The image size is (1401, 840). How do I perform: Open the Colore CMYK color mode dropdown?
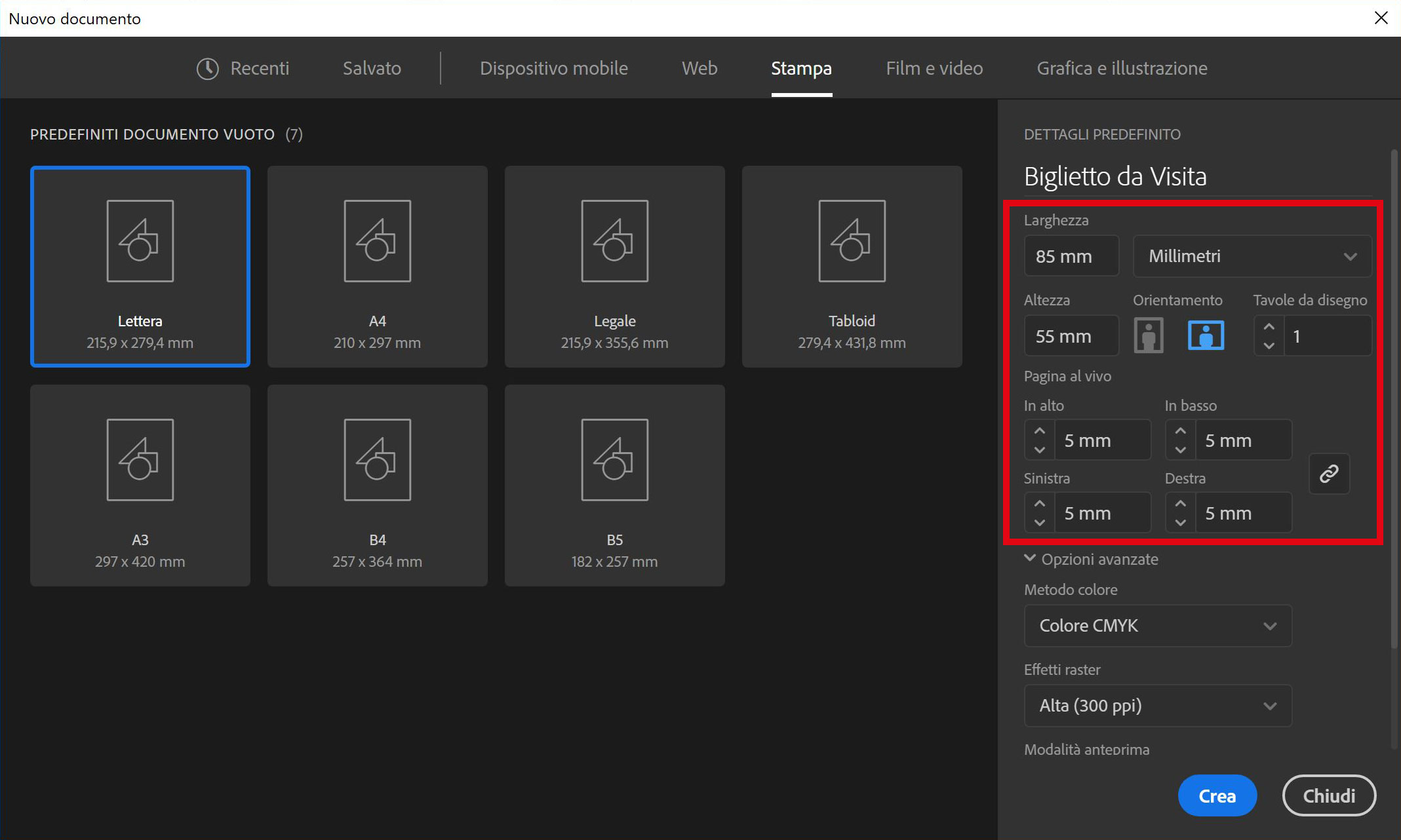coord(1158,626)
